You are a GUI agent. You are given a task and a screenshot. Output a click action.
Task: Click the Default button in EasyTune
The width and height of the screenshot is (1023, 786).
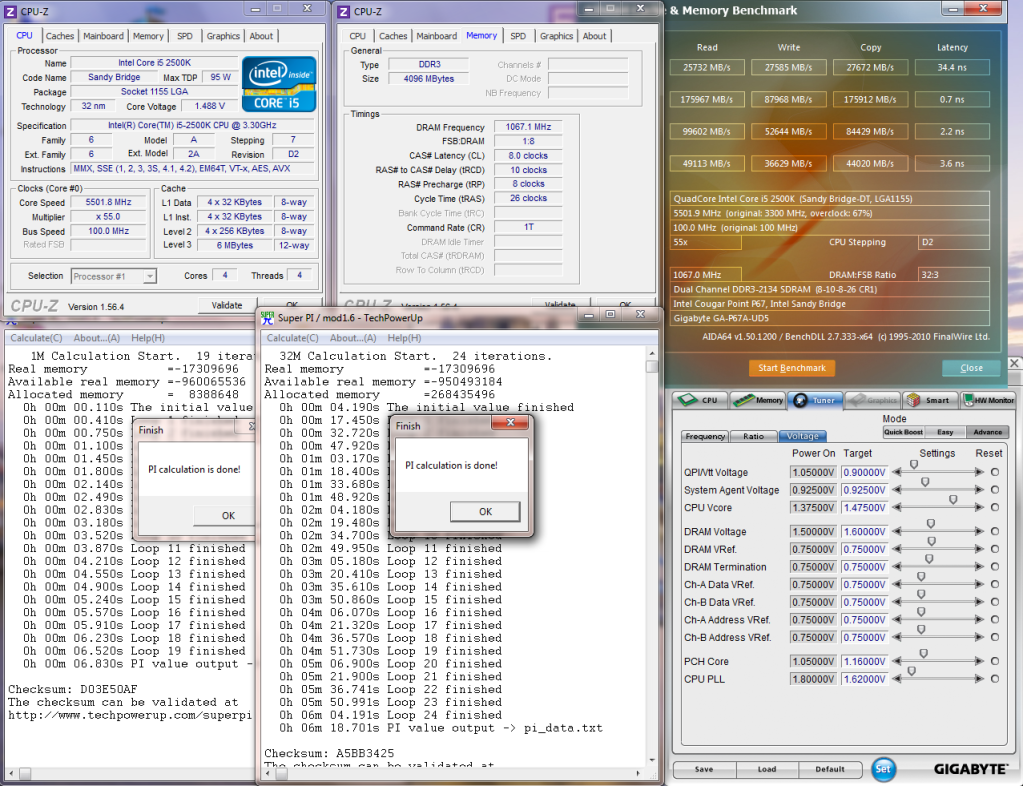830,770
